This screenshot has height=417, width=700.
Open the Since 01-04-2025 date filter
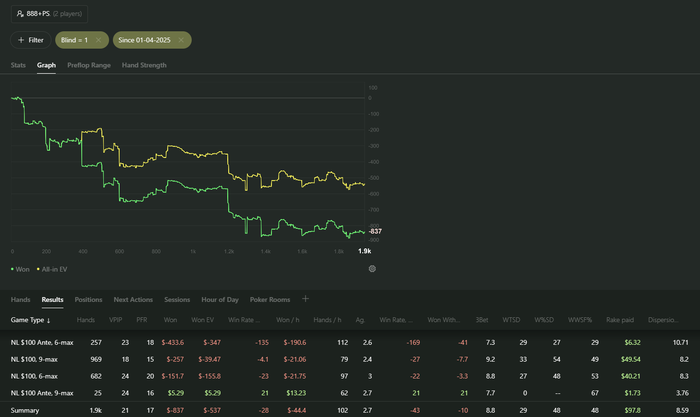[146, 40]
